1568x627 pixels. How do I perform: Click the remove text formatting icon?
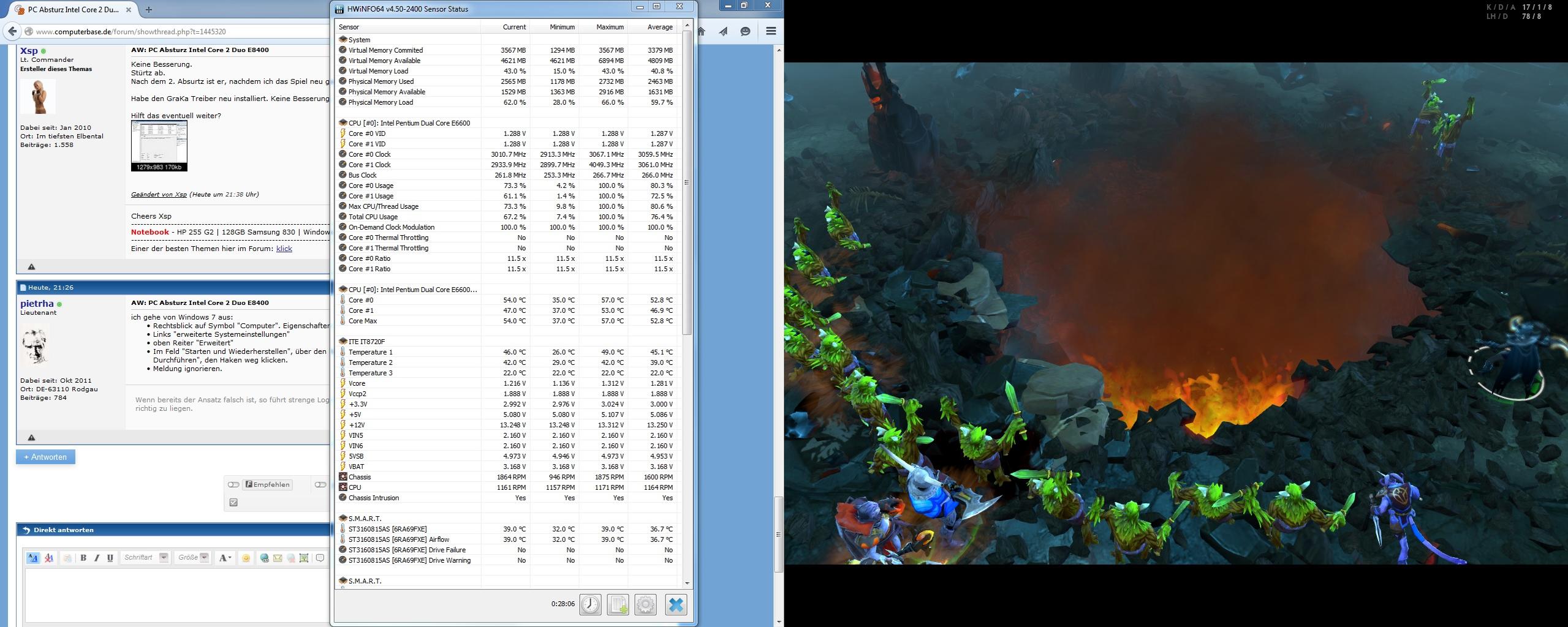click(49, 558)
